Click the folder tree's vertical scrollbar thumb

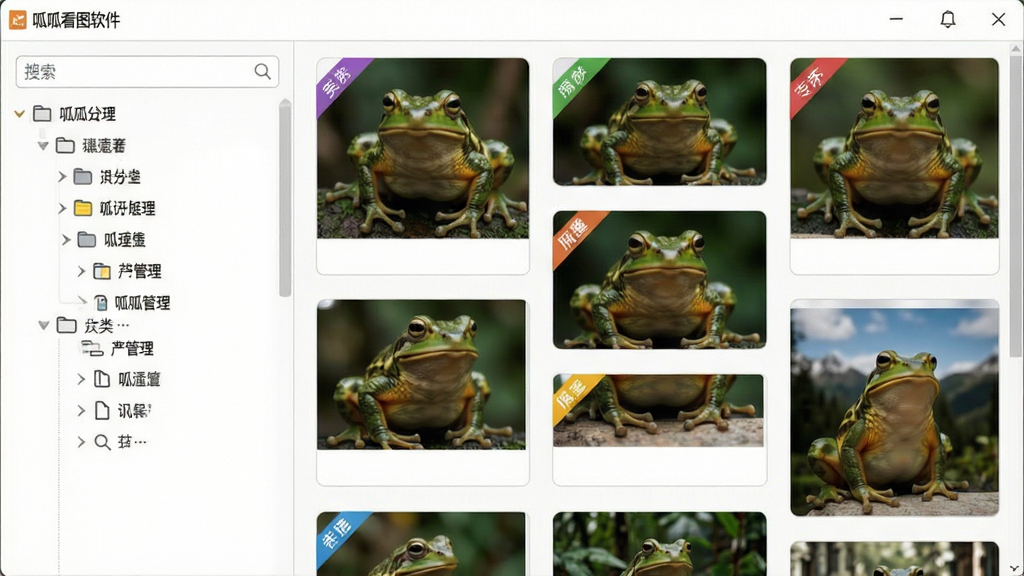point(285,199)
